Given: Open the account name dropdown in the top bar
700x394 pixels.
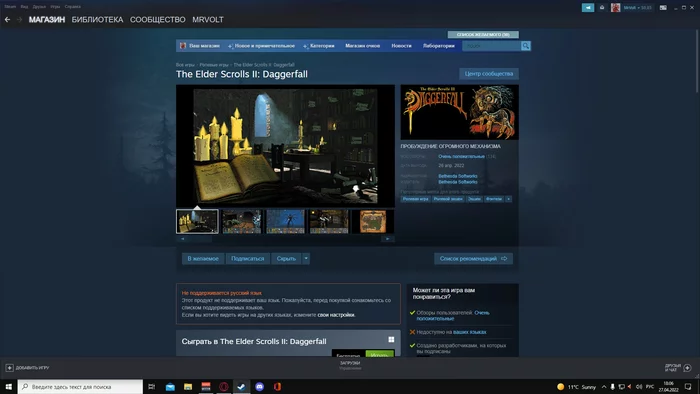Looking at the screenshot, I should click(x=638, y=8).
